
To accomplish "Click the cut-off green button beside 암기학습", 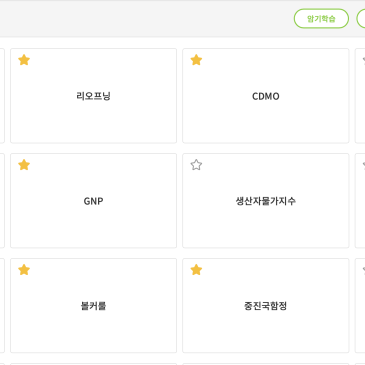I will coord(361,19).
